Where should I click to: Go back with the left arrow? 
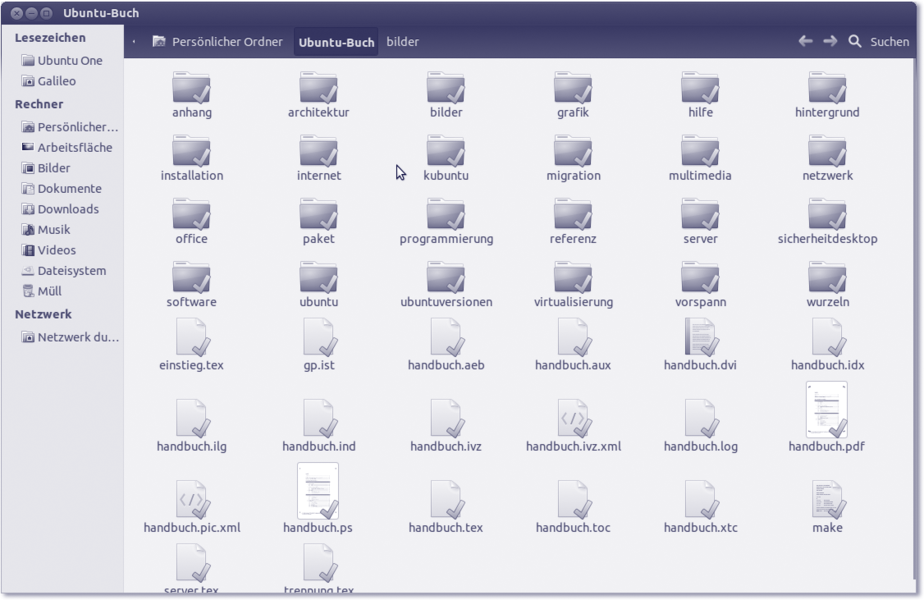[805, 42]
